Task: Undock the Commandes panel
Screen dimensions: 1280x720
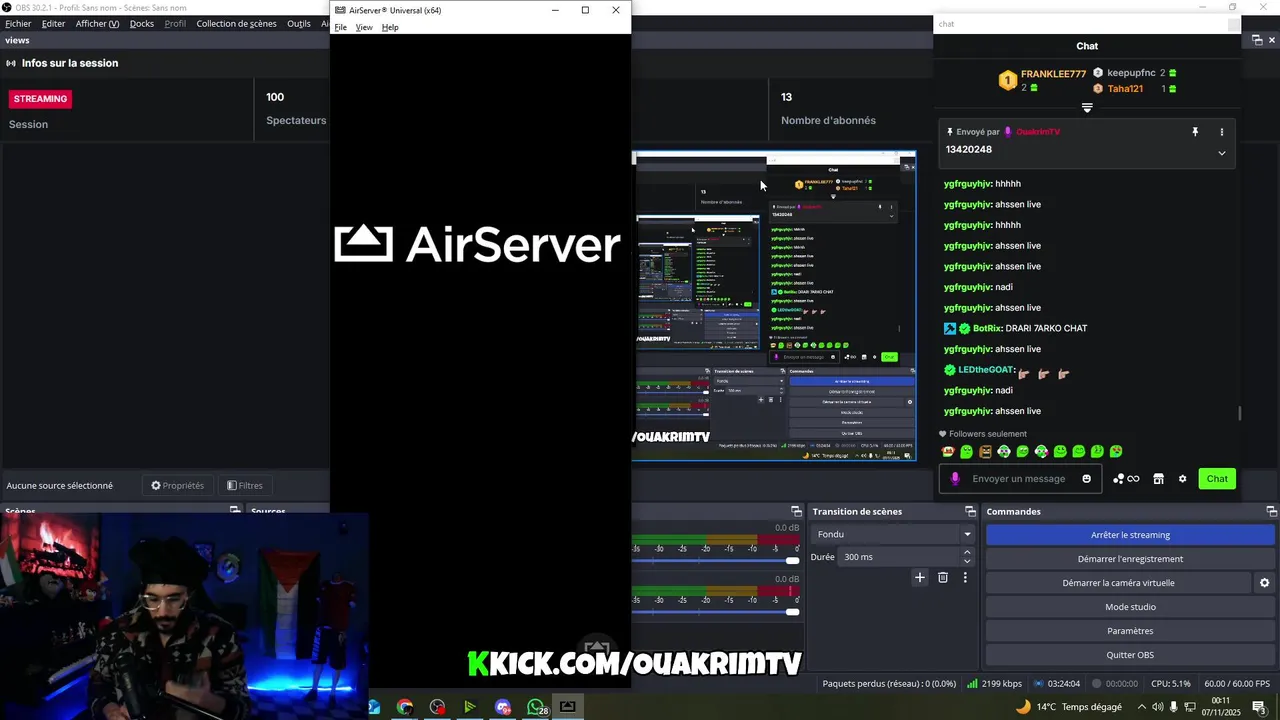Action: (1271, 511)
